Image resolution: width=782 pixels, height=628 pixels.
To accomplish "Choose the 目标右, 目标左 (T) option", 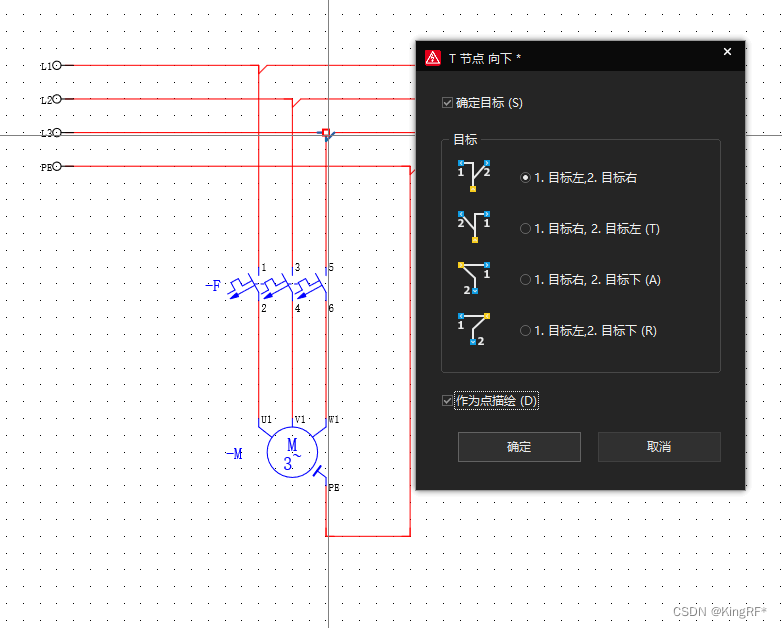I will point(526,229).
